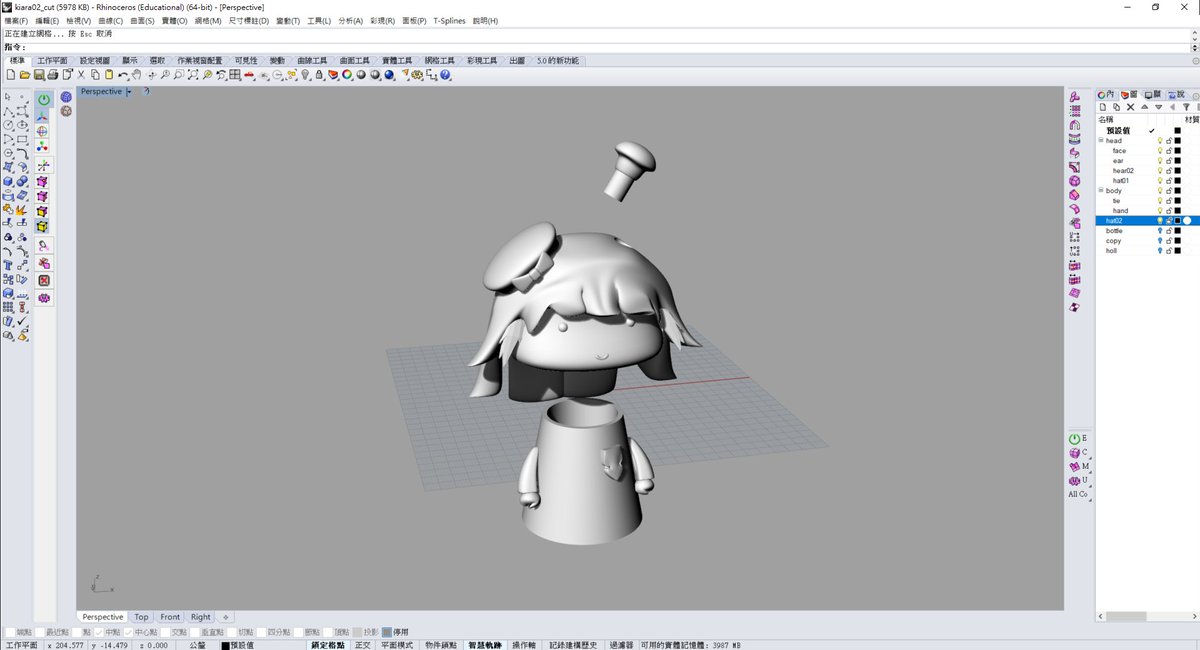Click the move layer up triangle icon
Screen dimensions: 1200x650
1145,107
